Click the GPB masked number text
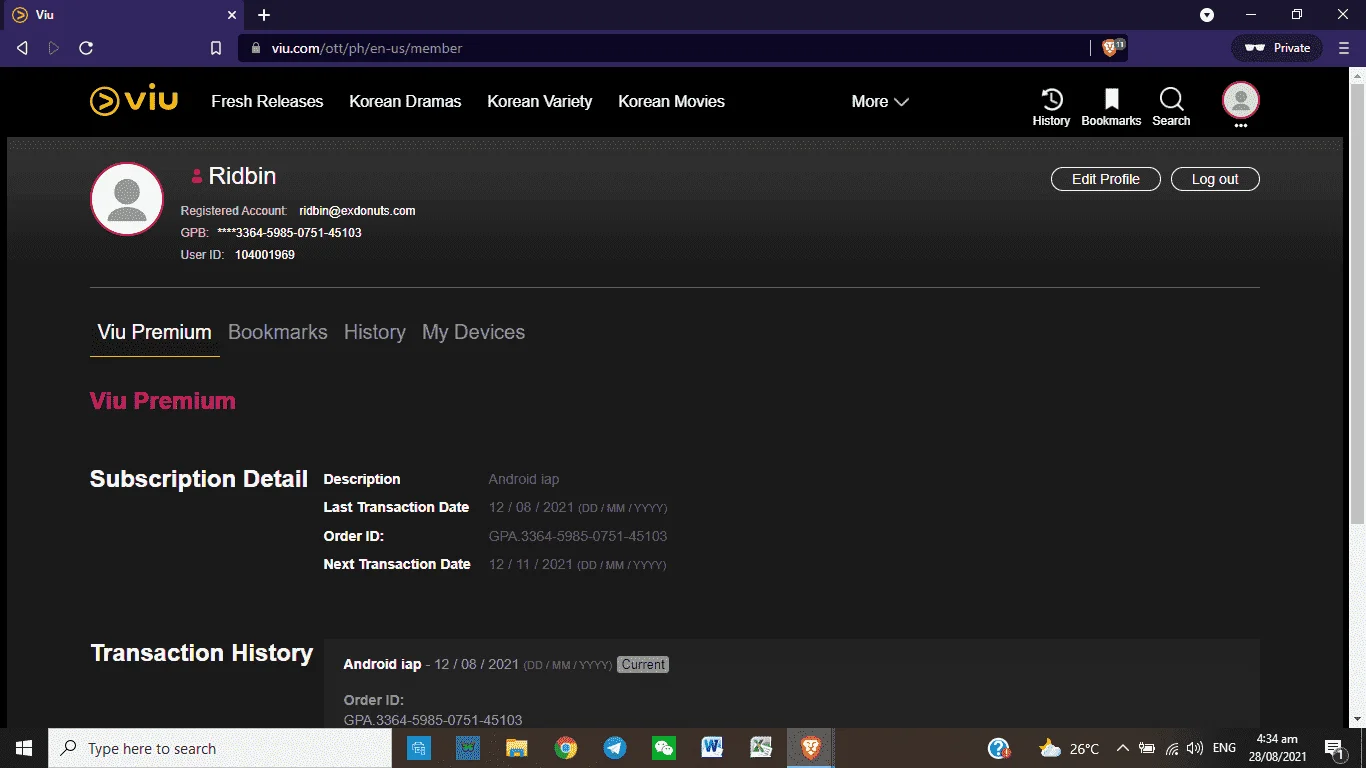Image resolution: width=1366 pixels, height=768 pixels. click(x=289, y=233)
